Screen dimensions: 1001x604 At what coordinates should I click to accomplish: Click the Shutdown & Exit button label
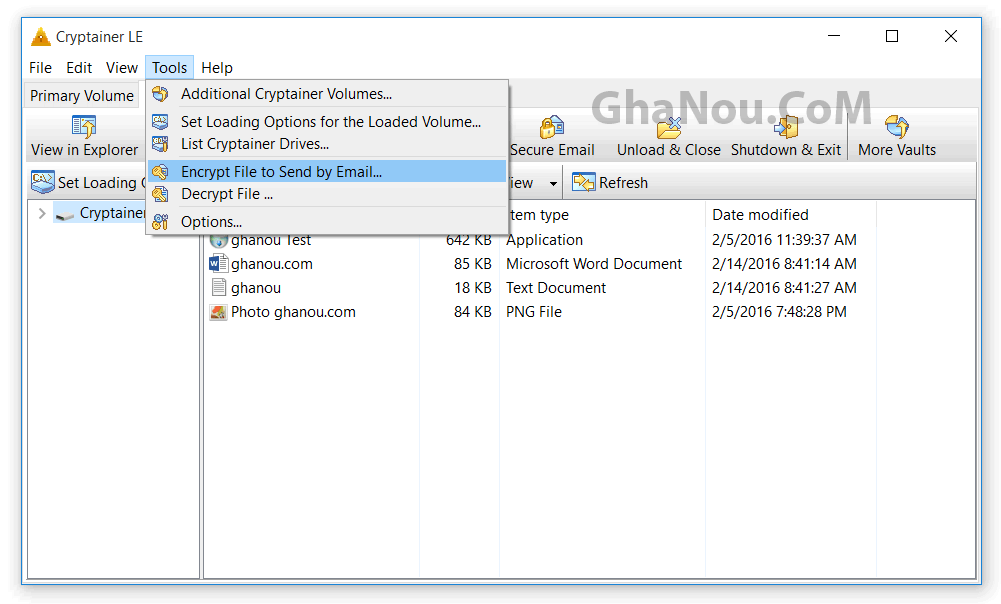tap(786, 150)
